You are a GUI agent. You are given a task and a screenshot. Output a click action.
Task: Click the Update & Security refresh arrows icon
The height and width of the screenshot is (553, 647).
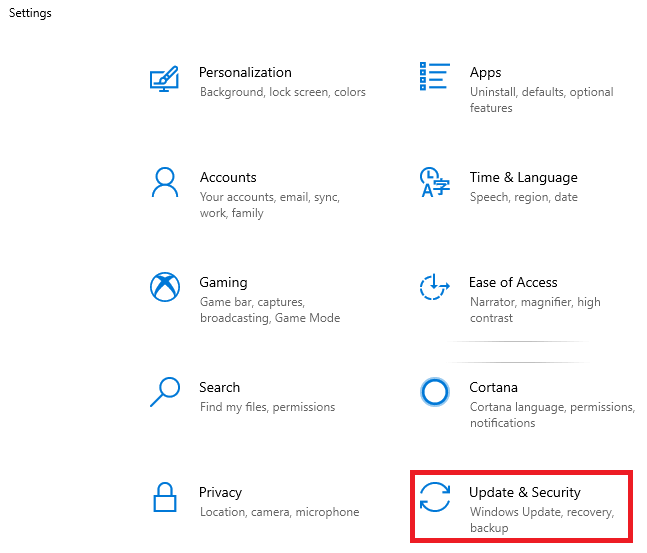click(434, 497)
